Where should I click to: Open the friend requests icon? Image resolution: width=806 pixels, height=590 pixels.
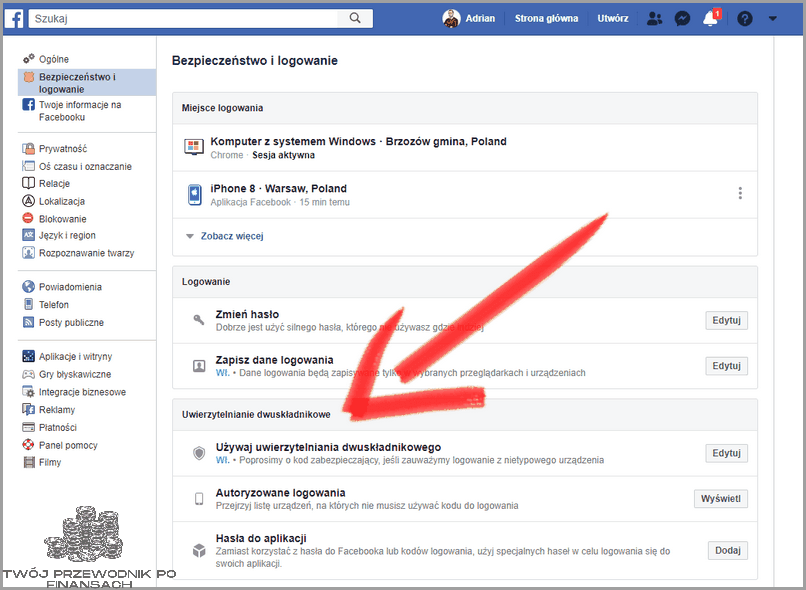654,17
